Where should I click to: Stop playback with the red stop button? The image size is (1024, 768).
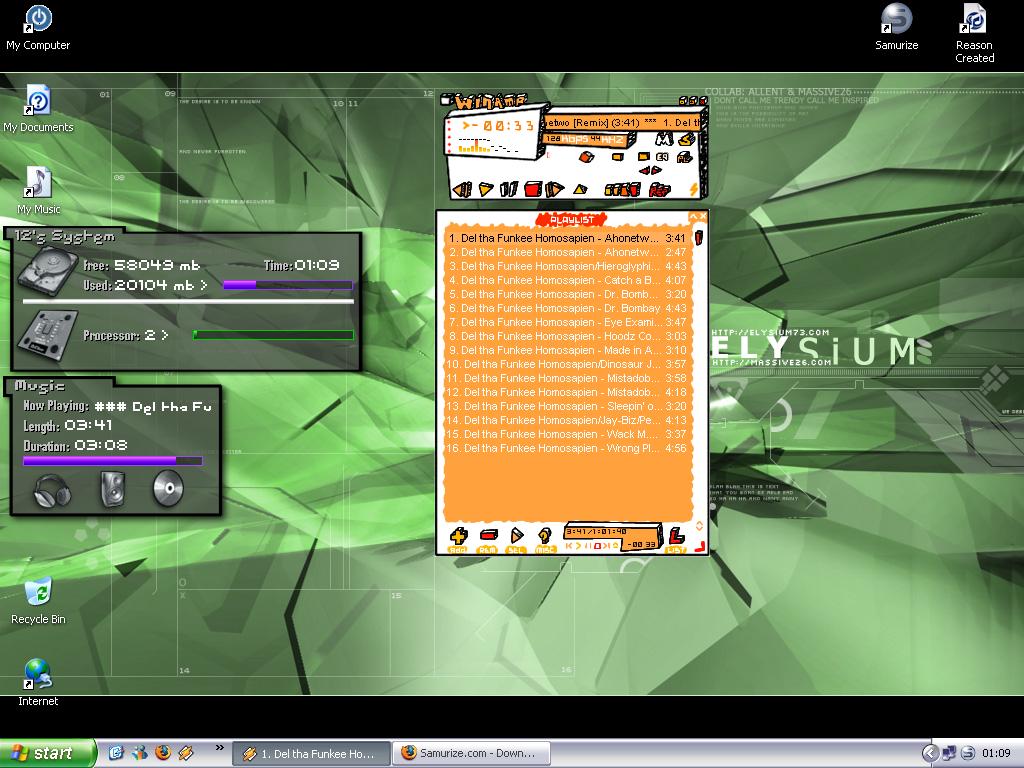point(533,189)
